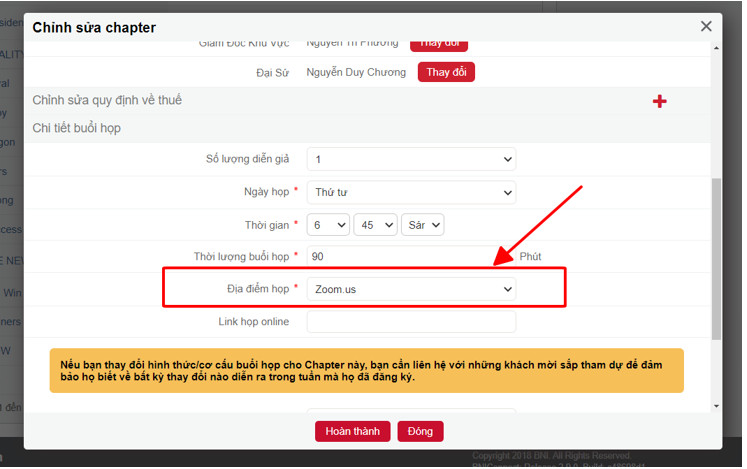This screenshot has width=747, height=469.
Task: Click Thay đổi button next to Nguyễn Duy Chương
Action: click(x=446, y=72)
